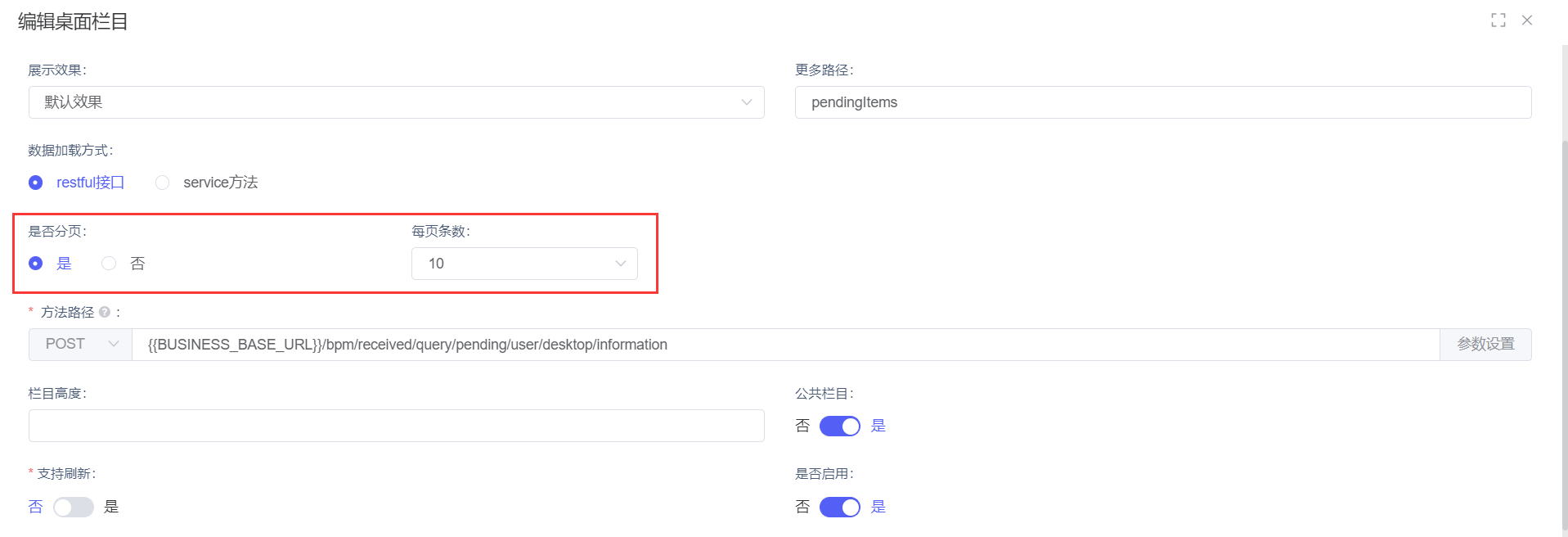The height and width of the screenshot is (537, 1568).
Task: Click the 更多路径 input field
Action: point(1162,102)
